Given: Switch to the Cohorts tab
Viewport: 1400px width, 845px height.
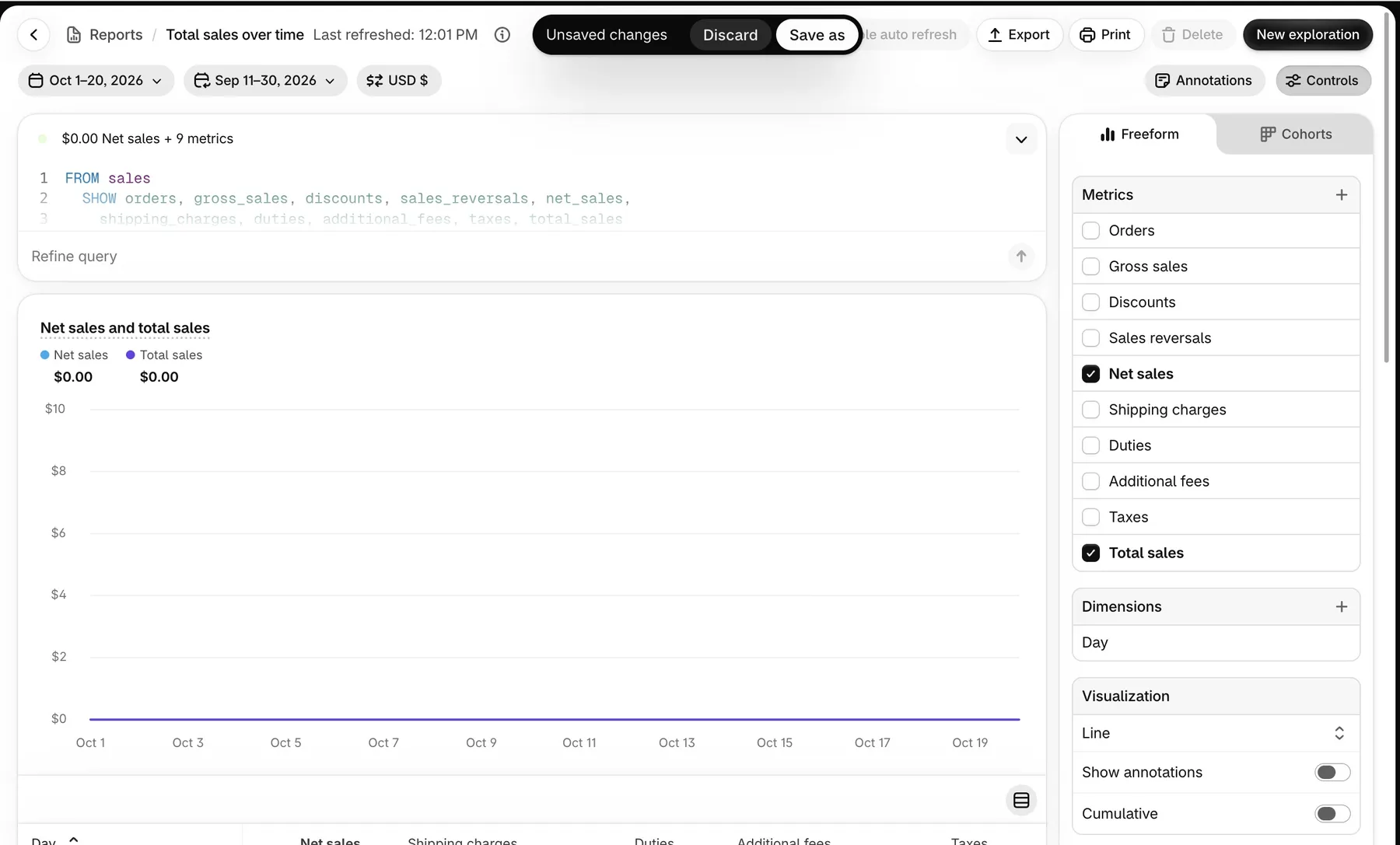Looking at the screenshot, I should 1296,134.
